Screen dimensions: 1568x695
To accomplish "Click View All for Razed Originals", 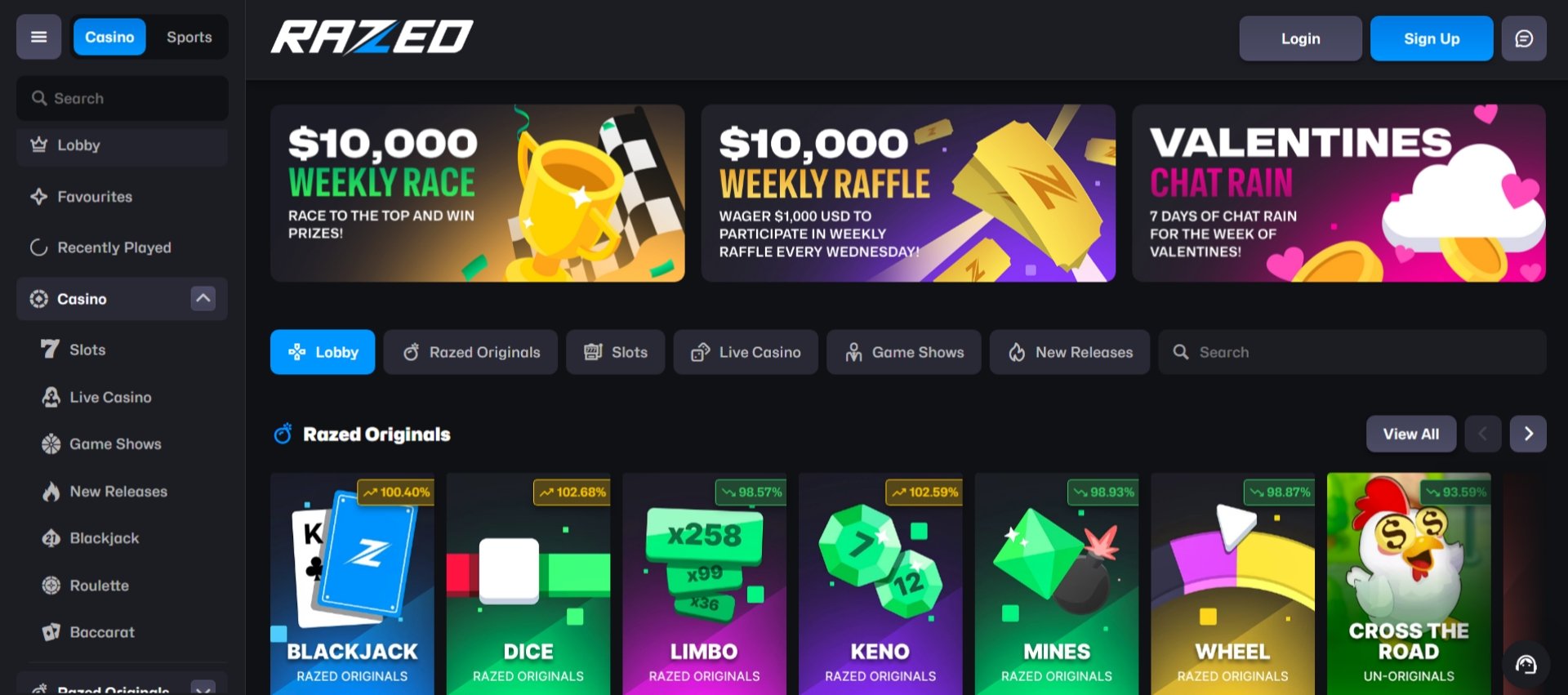I will pos(1411,434).
